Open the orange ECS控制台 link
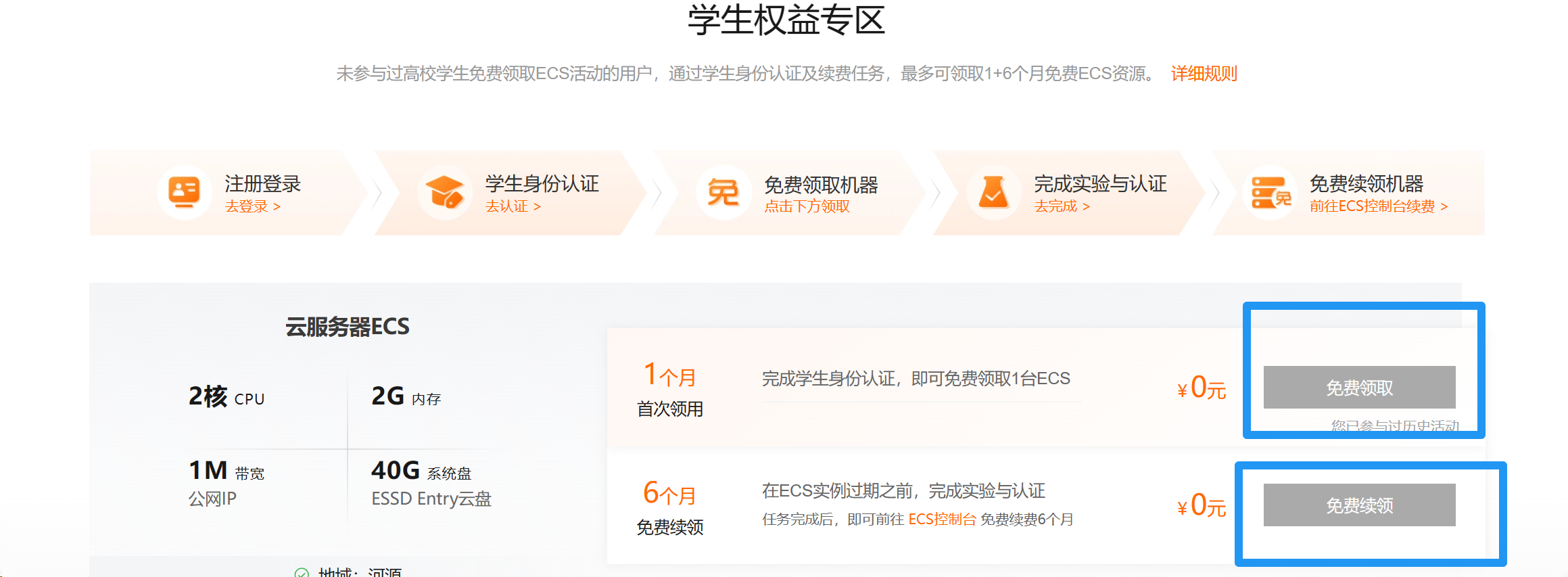1568x577 pixels. click(942, 519)
